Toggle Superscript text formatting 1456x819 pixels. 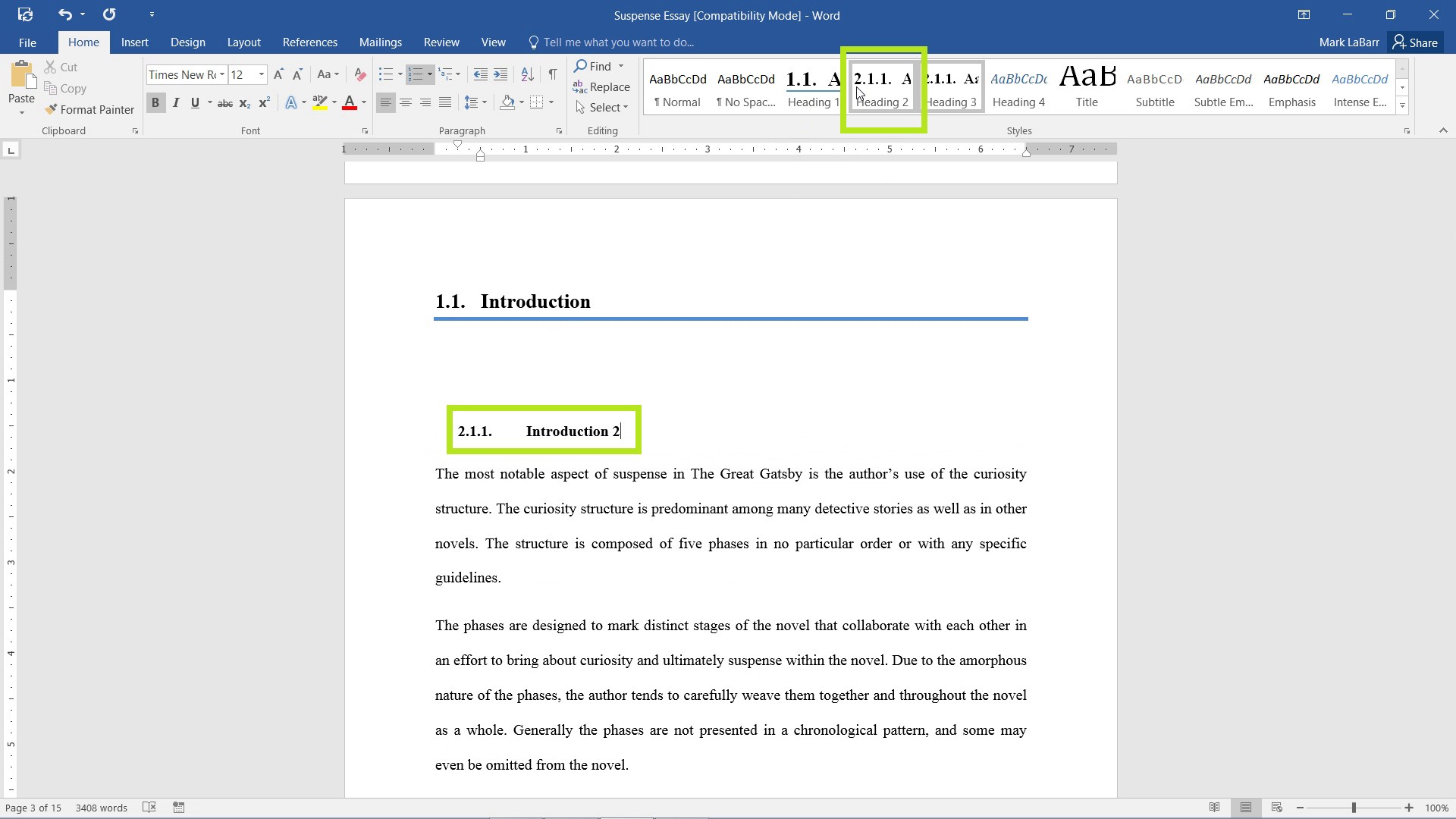(262, 103)
